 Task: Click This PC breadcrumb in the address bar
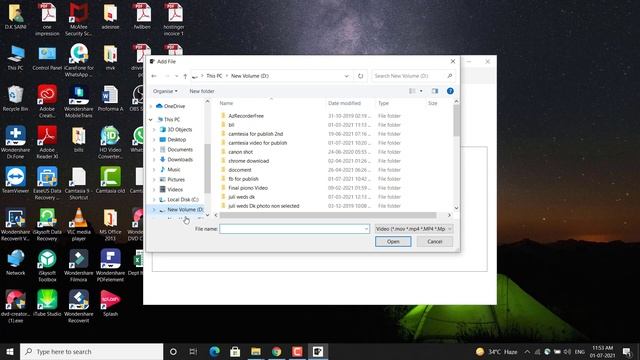(214, 76)
